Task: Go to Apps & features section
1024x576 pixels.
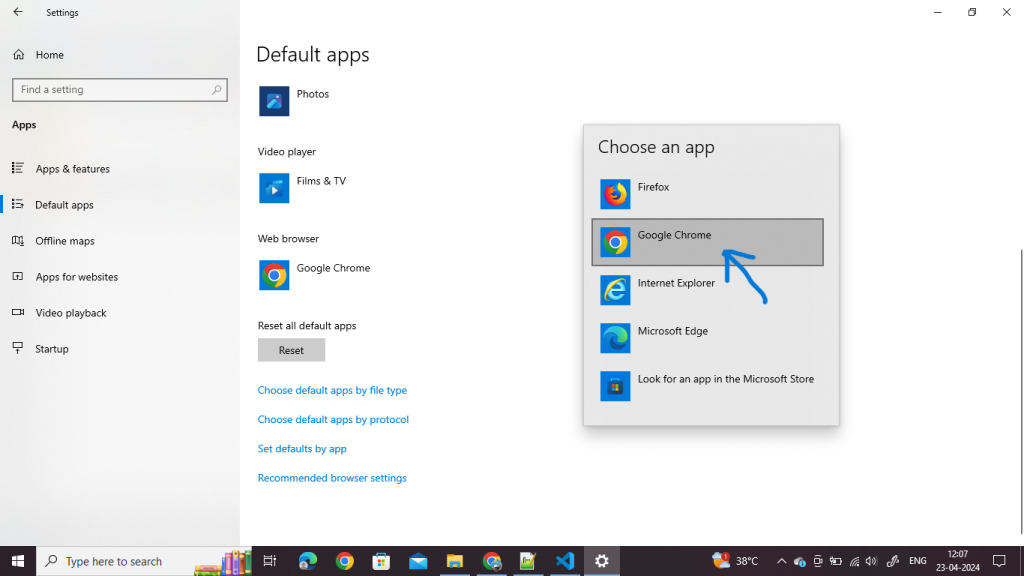Action: (72, 169)
